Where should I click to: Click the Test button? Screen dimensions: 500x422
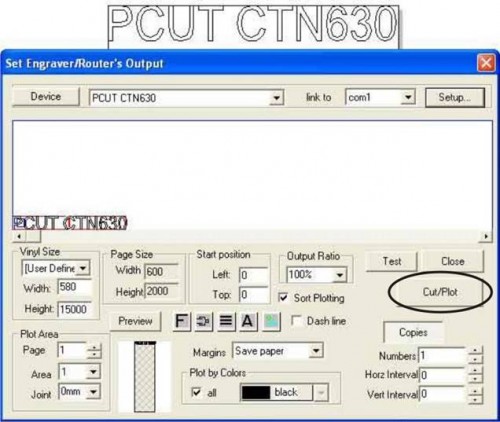coord(392,261)
